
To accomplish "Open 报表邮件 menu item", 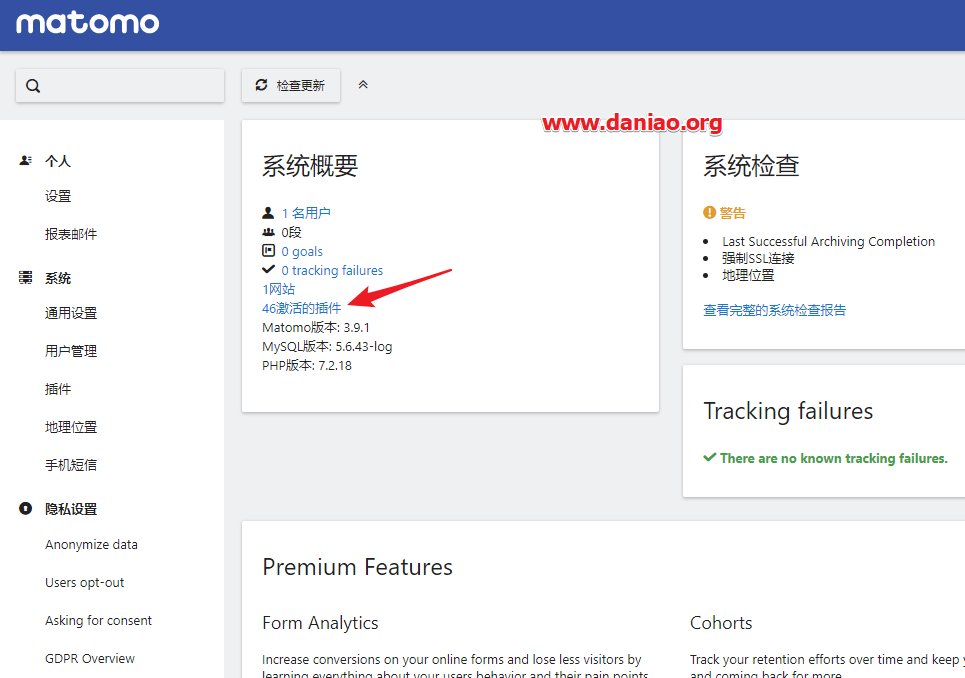I will tap(71, 234).
